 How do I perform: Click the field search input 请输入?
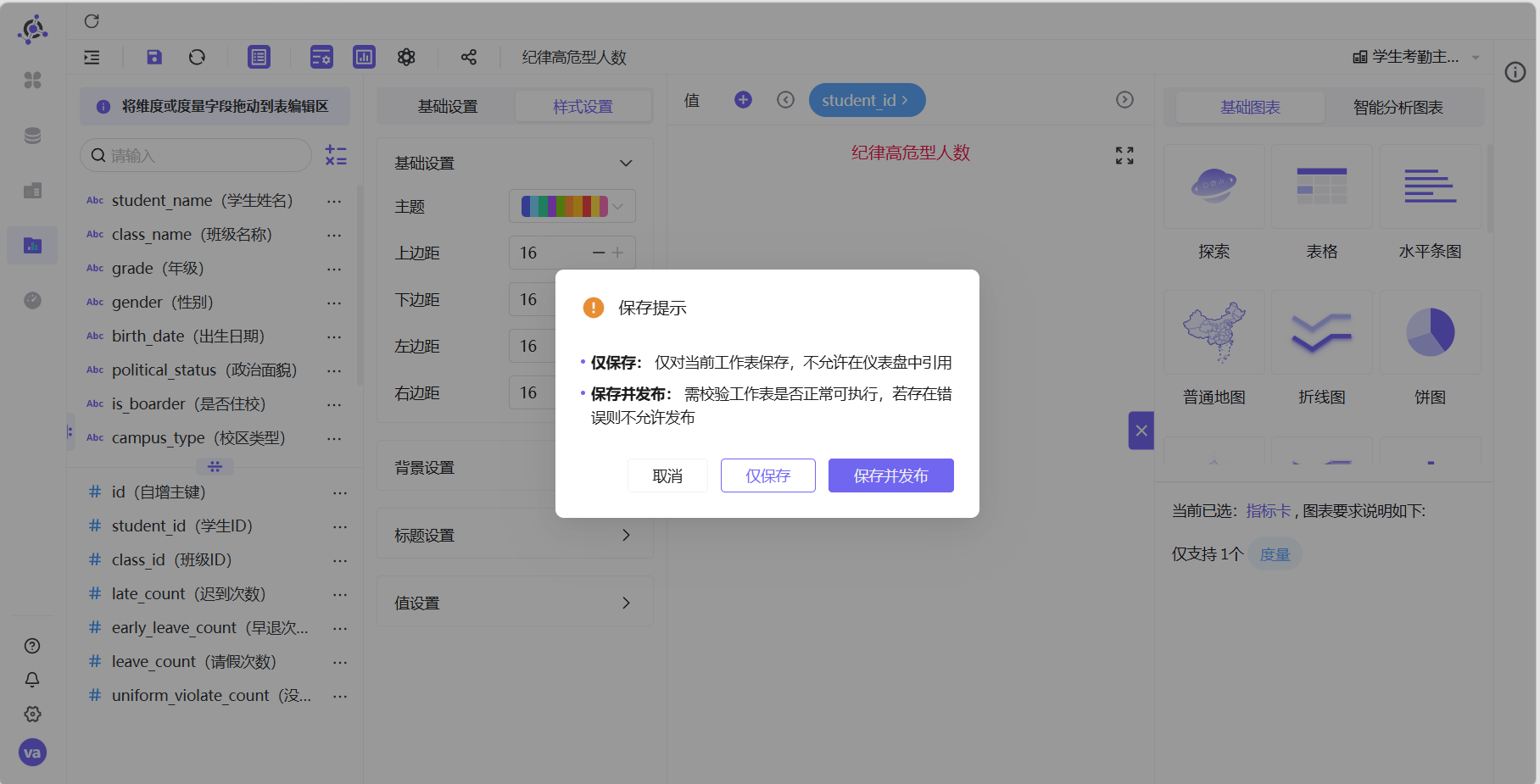point(196,155)
